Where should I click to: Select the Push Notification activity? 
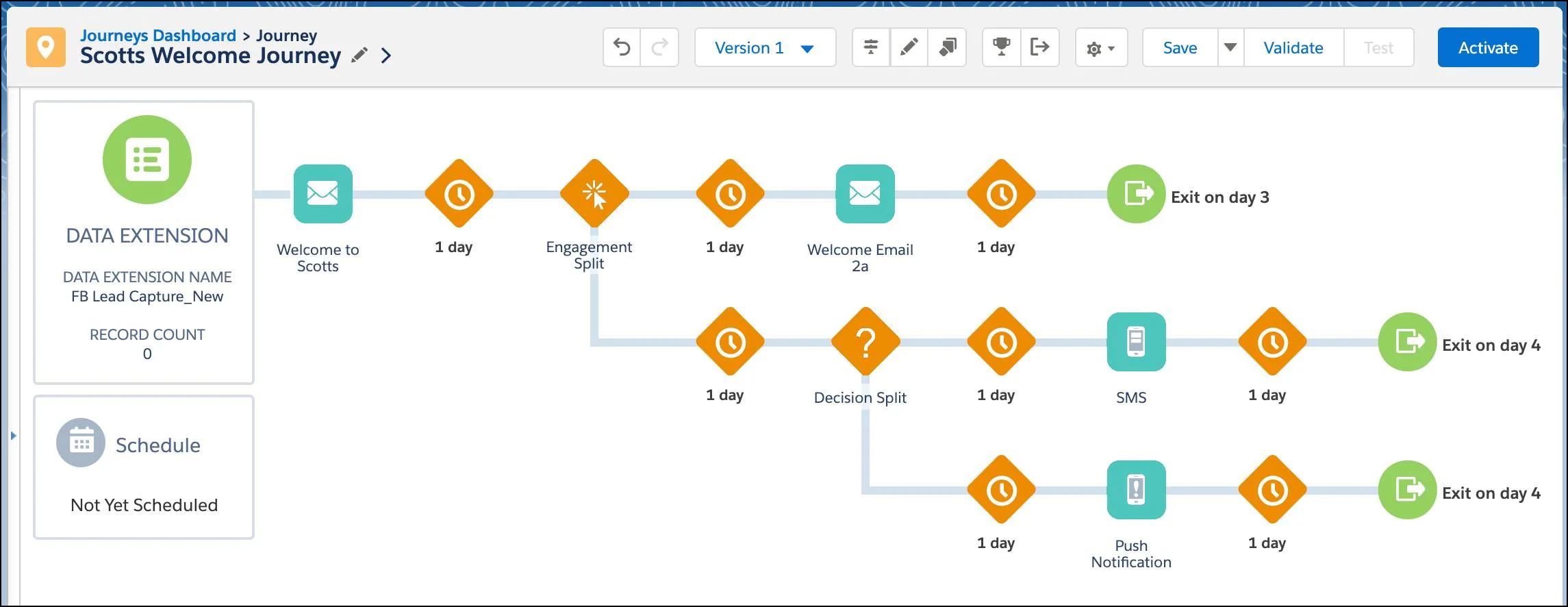[1137, 490]
